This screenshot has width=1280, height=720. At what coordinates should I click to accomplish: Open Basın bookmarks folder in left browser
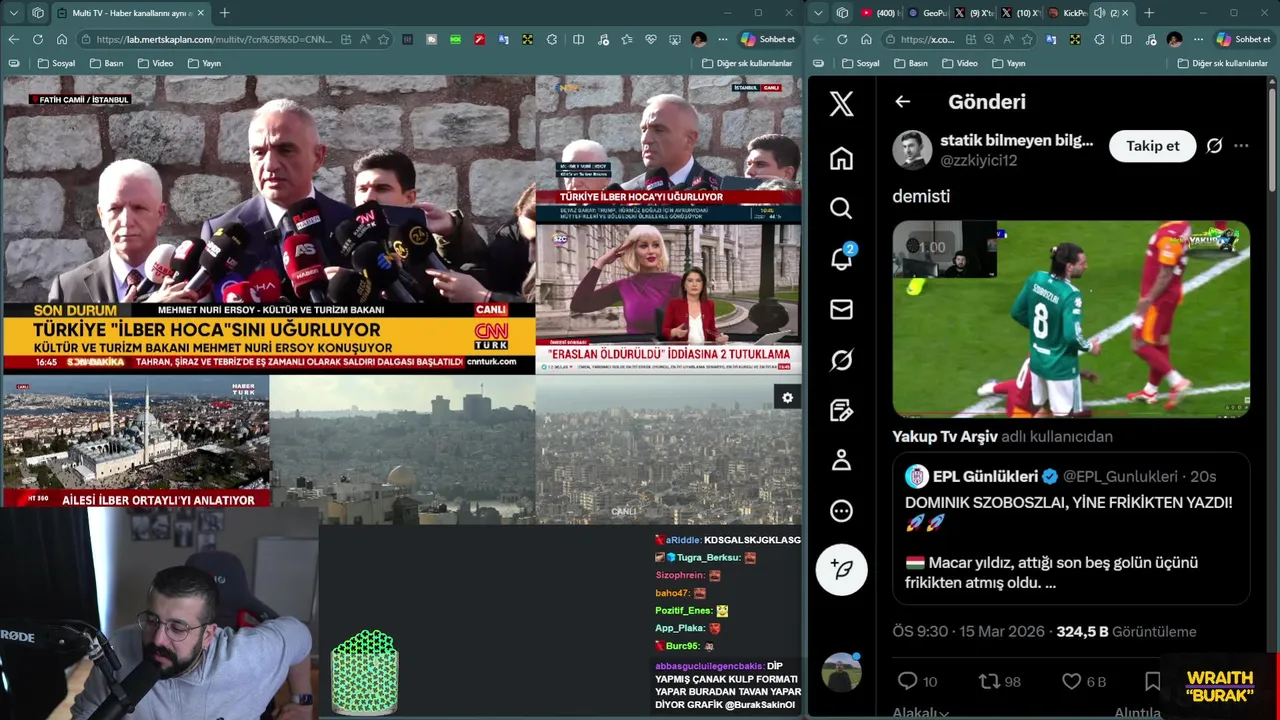[x=106, y=63]
